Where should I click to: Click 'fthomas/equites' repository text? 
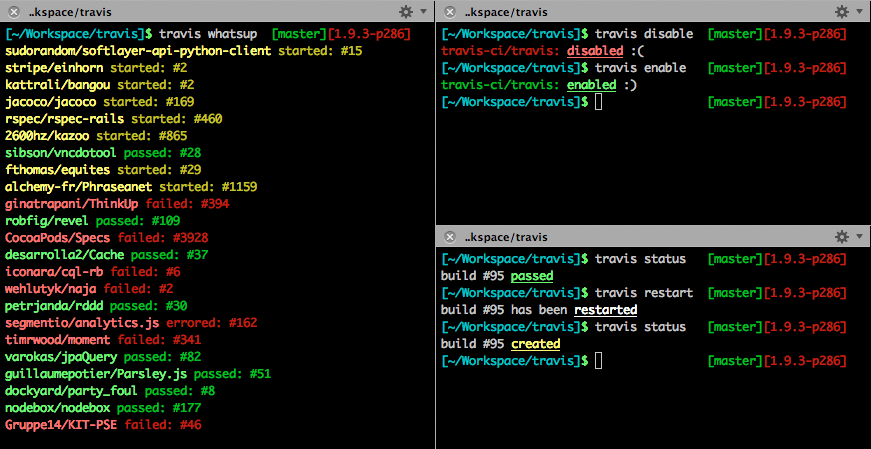coord(58,169)
